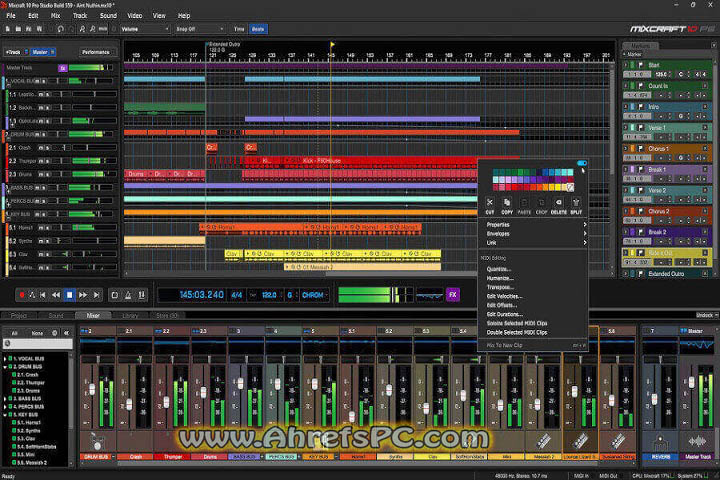Jump to the project start with the transport
Image resolution: width=720 pixels, height=480 pixels.
click(43, 295)
